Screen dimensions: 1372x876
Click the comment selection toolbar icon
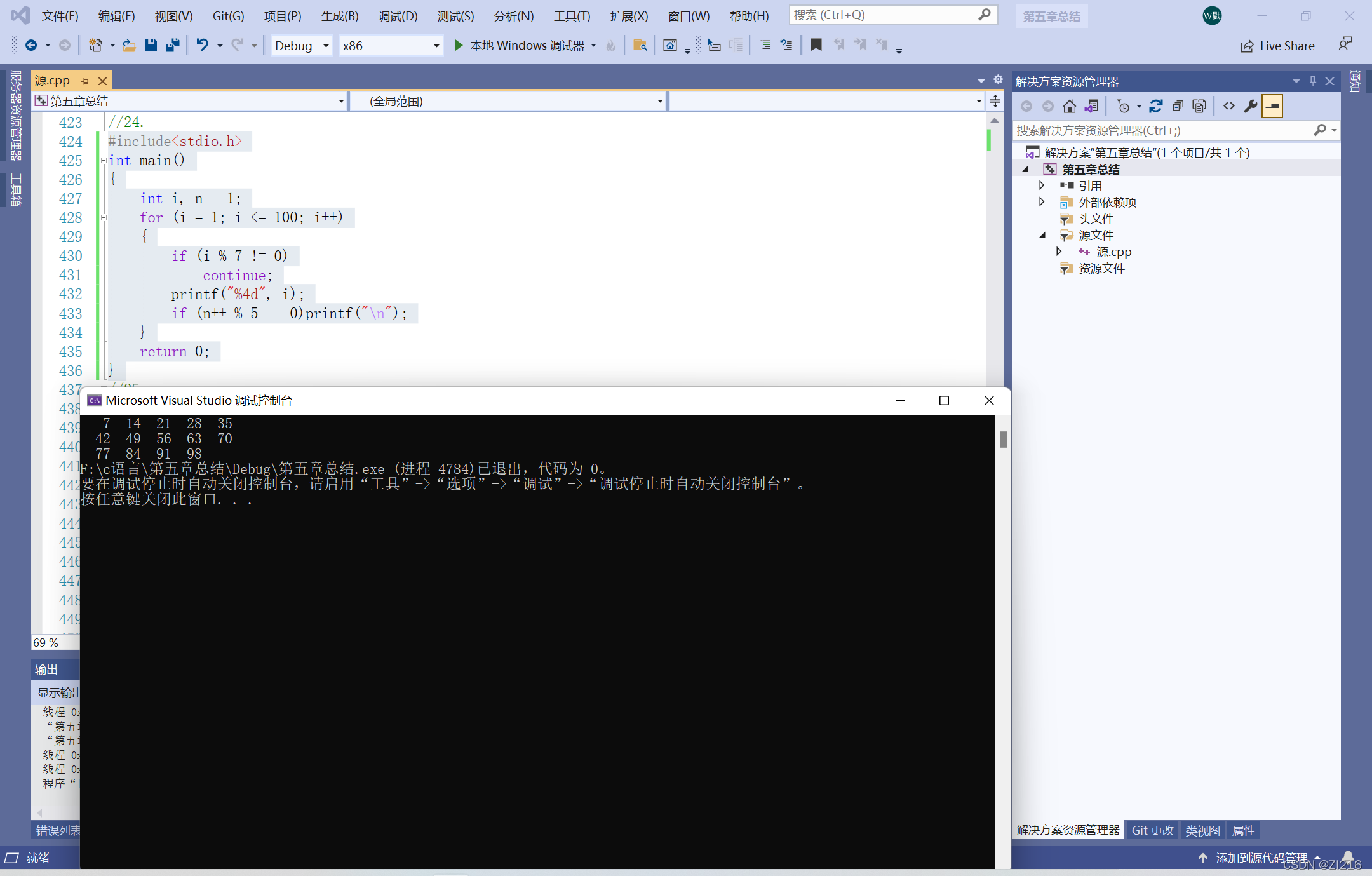765,45
